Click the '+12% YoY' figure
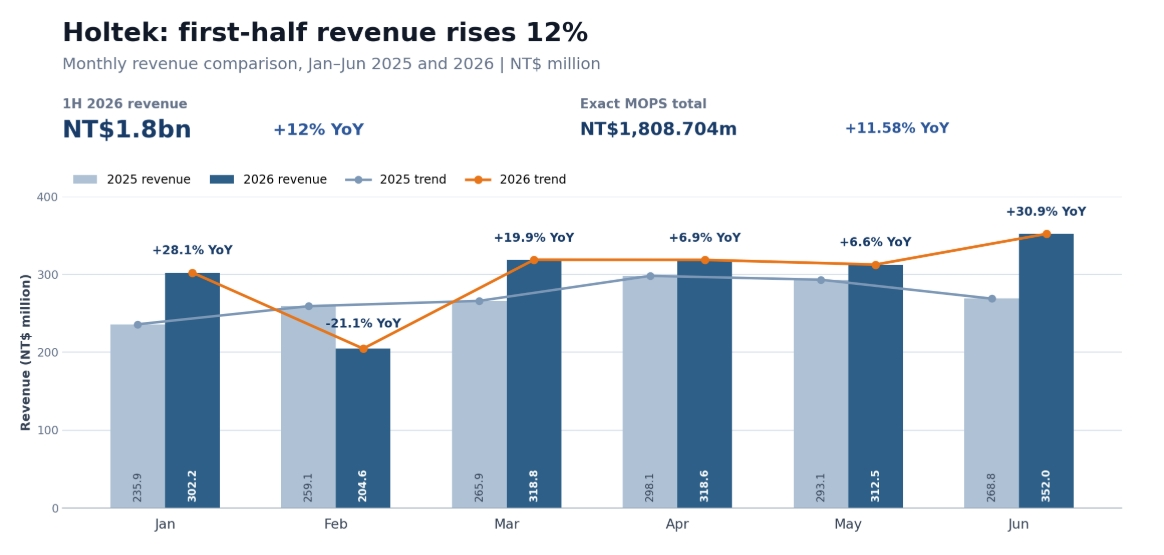Image resolution: width=1164 pixels, height=555 pixels. click(318, 130)
